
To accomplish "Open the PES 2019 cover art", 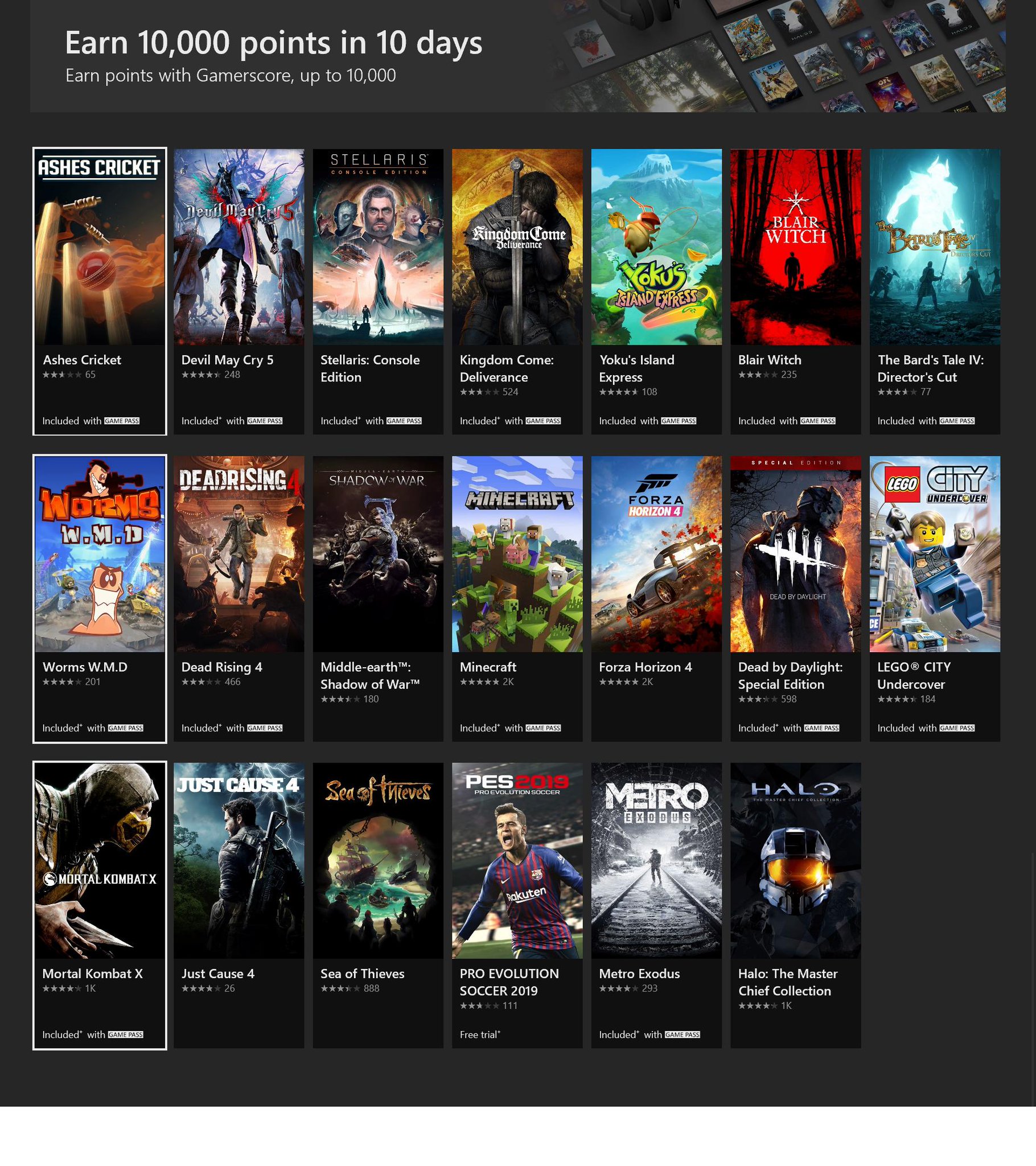I will click(x=517, y=861).
